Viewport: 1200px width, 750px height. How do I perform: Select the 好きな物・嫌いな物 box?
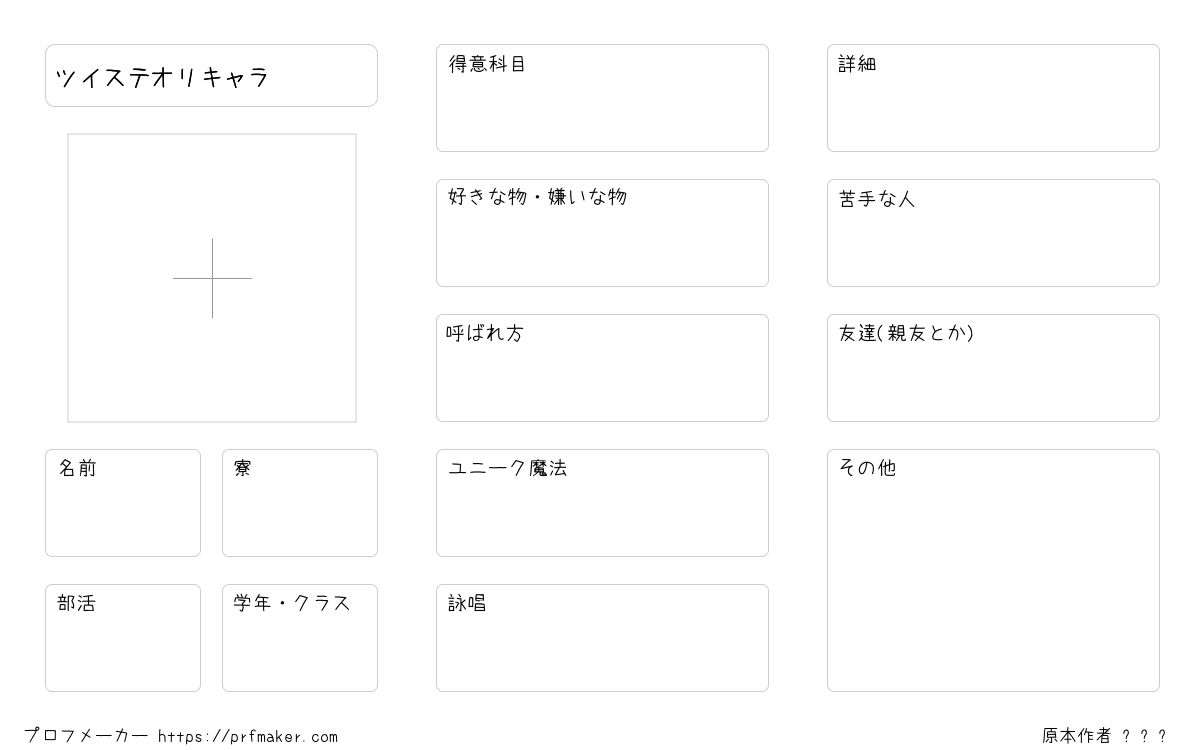602,233
